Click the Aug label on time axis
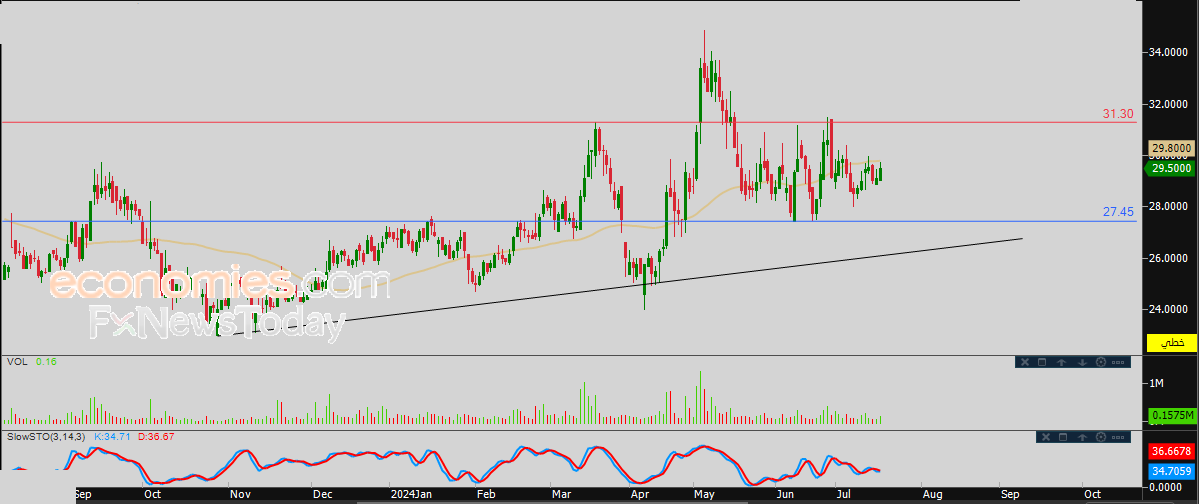Screen dimensions: 1199x504 click(x=931, y=495)
